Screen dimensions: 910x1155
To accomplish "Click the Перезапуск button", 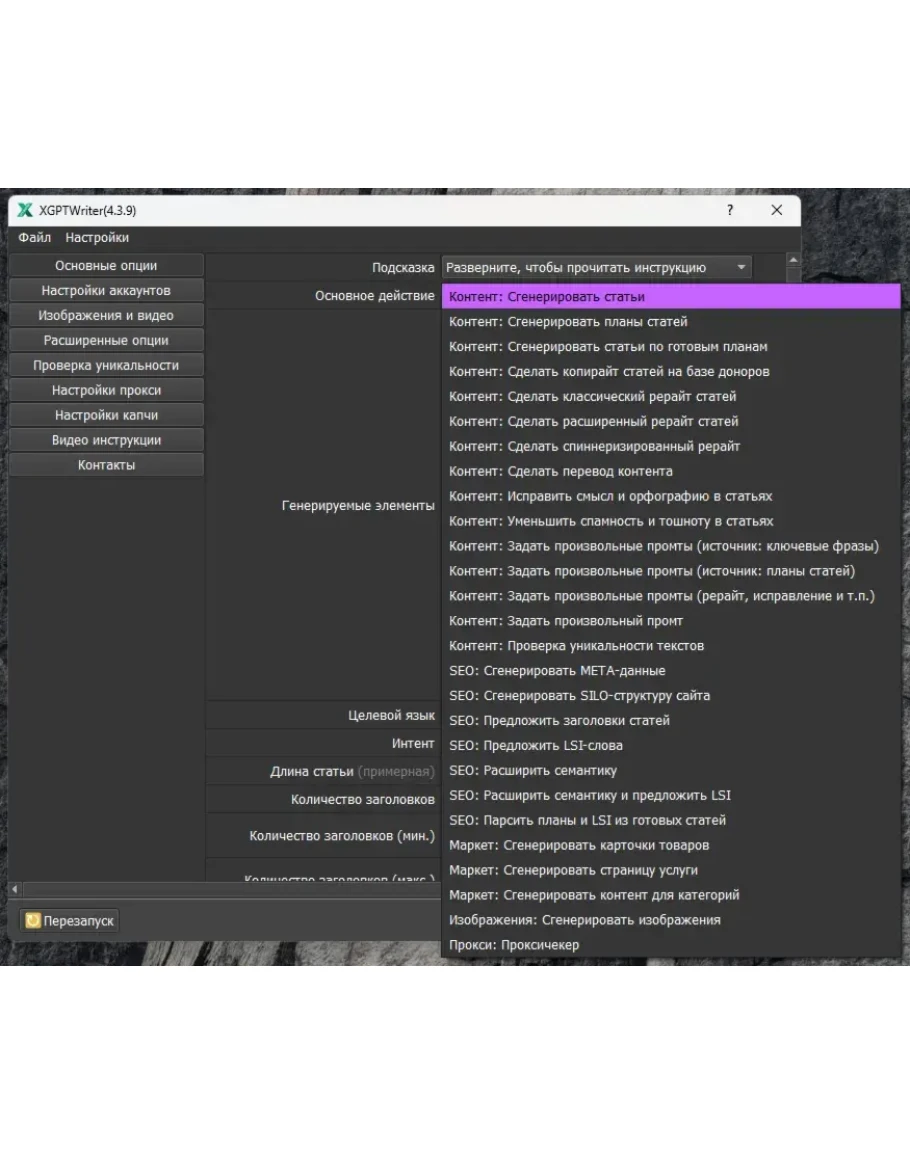I will click(x=70, y=921).
